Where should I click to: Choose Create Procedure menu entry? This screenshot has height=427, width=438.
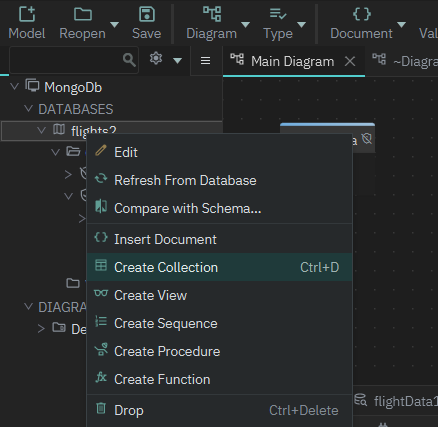pyautogui.click(x=219, y=351)
